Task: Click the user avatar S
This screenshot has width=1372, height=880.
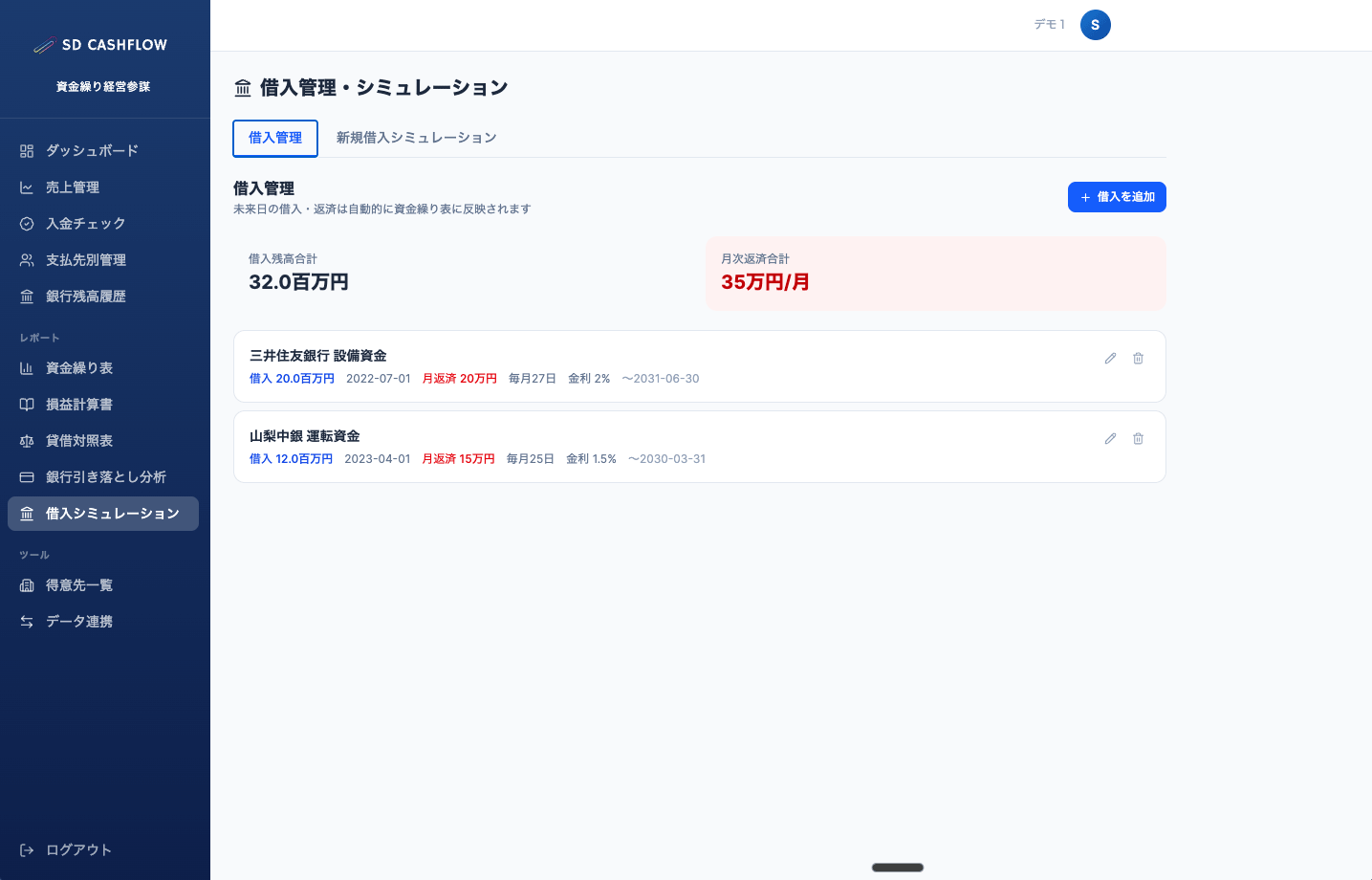Action: [x=1096, y=25]
